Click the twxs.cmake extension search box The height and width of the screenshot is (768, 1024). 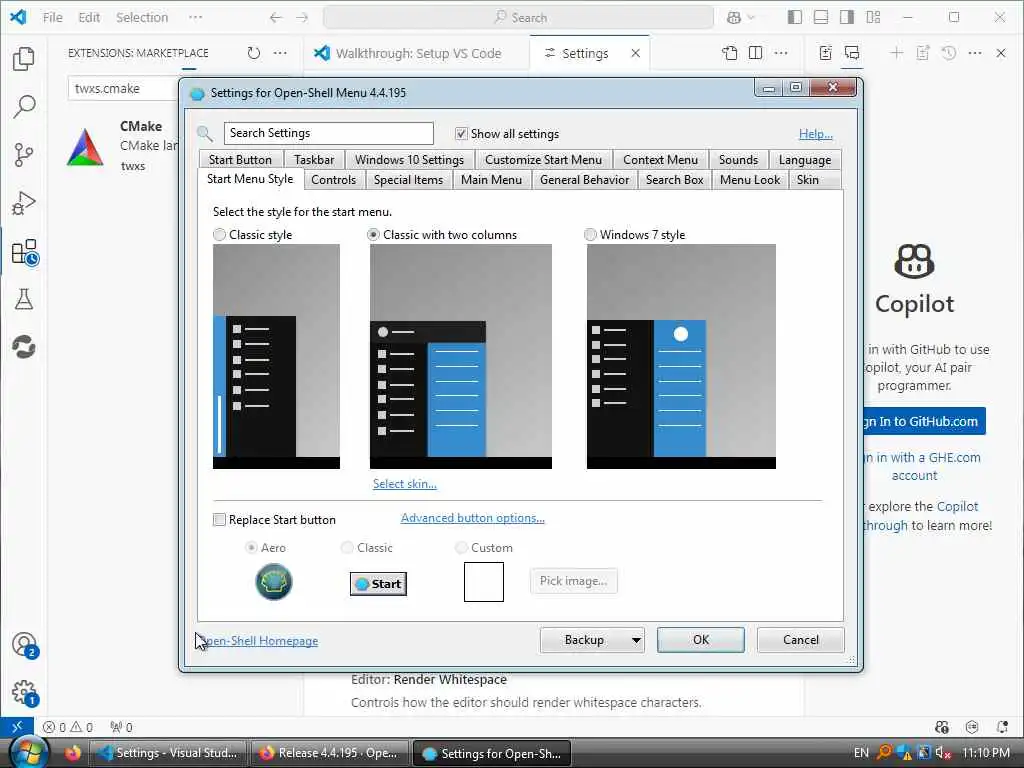tap(124, 89)
